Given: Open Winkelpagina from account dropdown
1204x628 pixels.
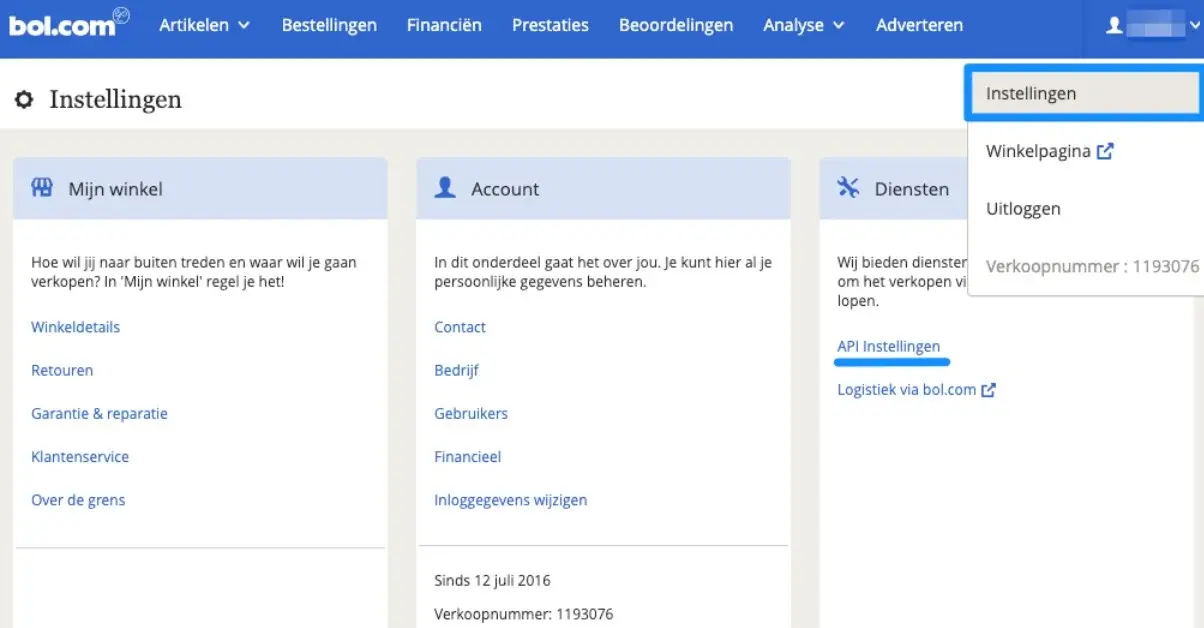Looking at the screenshot, I should (x=1038, y=152).
